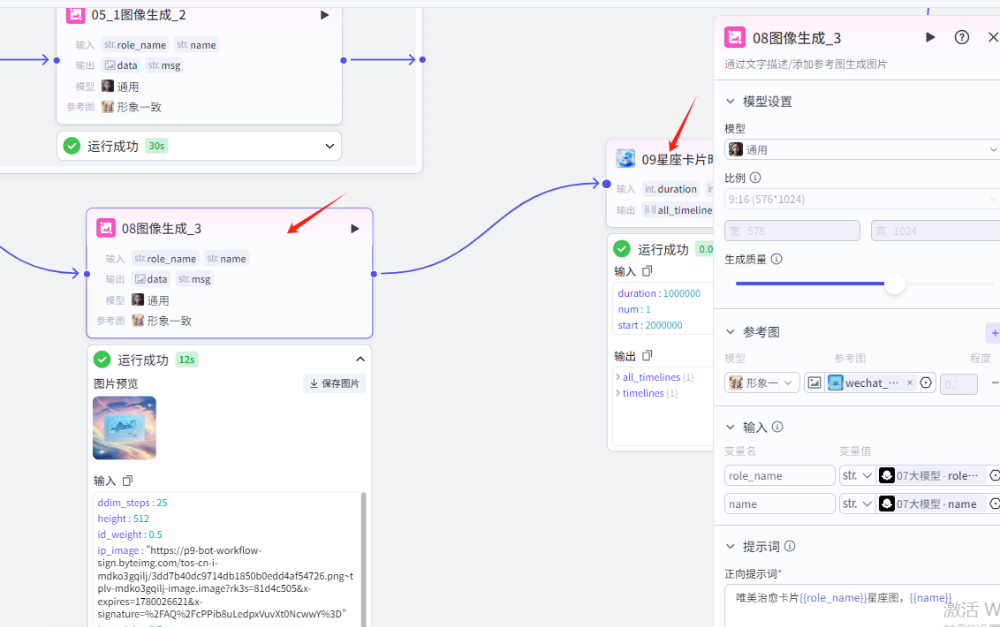Remove the wechat reference image
The image size is (1000, 627).
point(910,383)
